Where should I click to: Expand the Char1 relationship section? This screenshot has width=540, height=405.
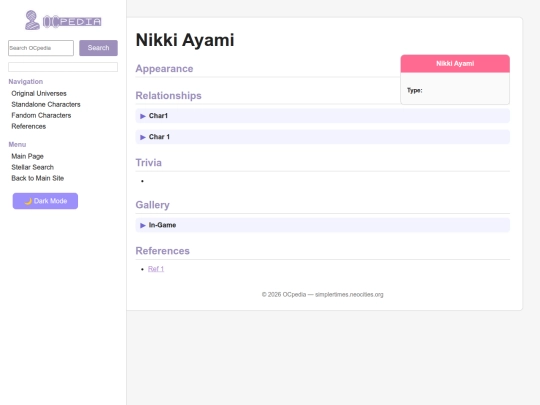point(322,116)
